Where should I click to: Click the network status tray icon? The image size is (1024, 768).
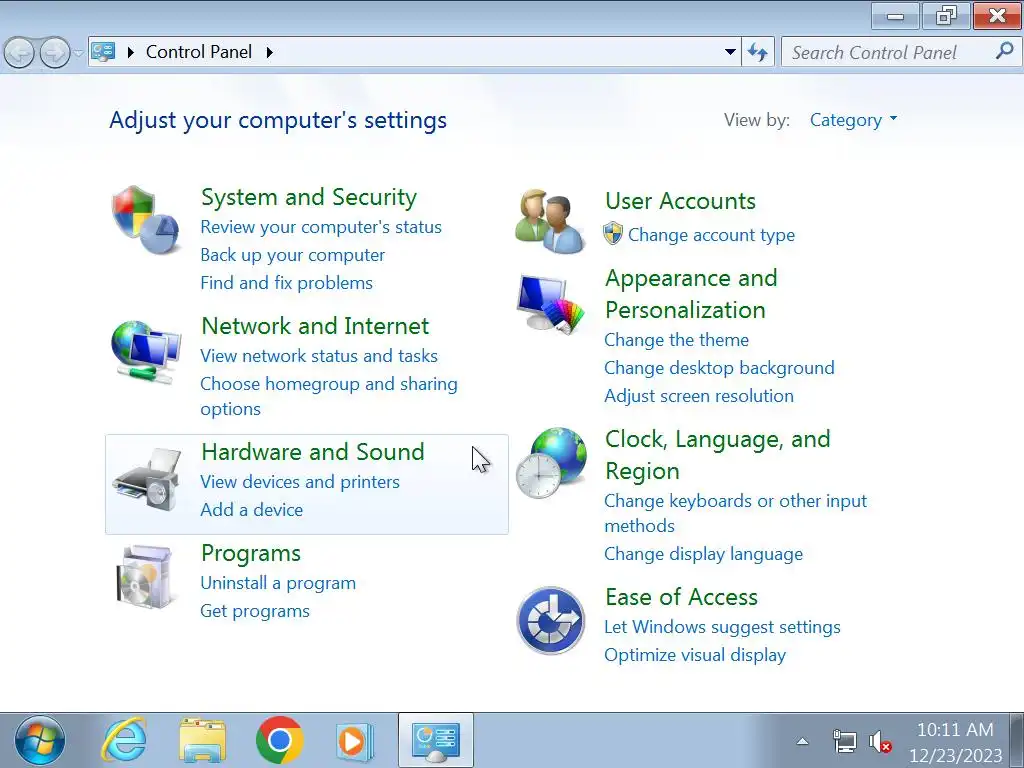pyautogui.click(x=845, y=742)
